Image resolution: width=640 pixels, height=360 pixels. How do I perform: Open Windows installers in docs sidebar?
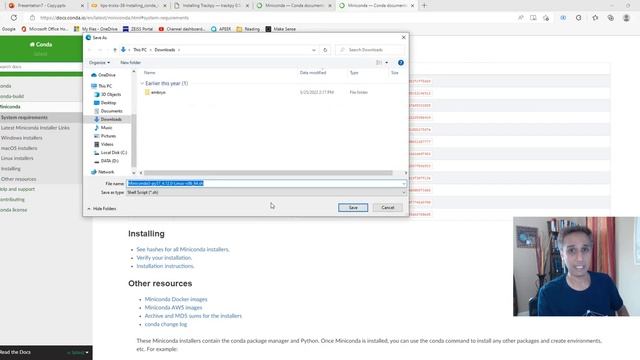pyautogui.click(x=21, y=138)
